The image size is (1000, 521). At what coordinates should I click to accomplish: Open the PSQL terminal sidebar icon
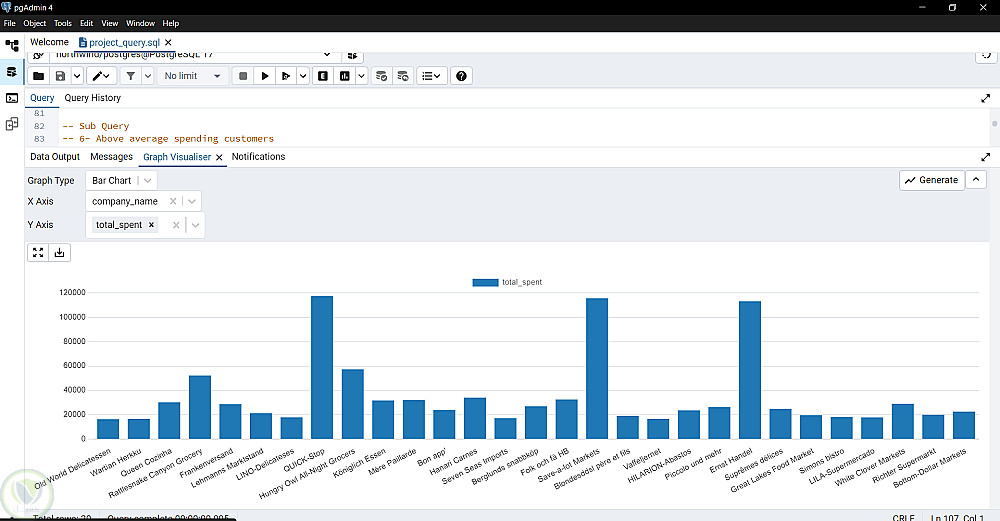pos(12,98)
